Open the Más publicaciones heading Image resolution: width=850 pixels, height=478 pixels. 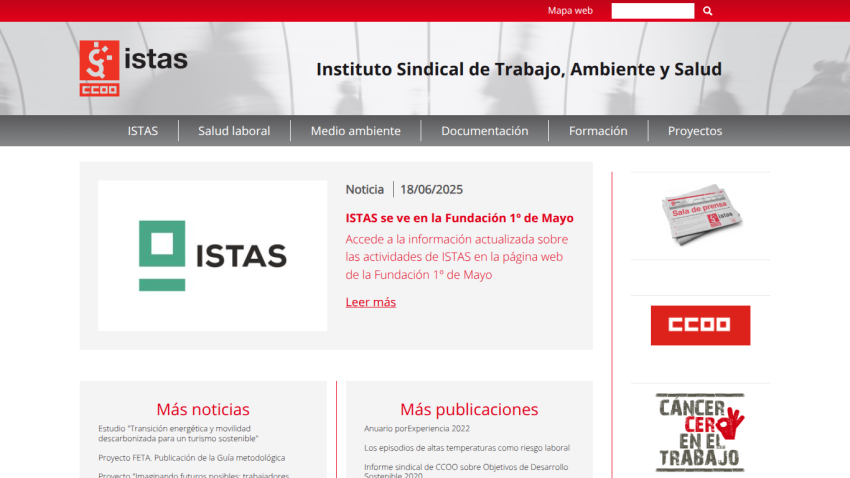(469, 409)
